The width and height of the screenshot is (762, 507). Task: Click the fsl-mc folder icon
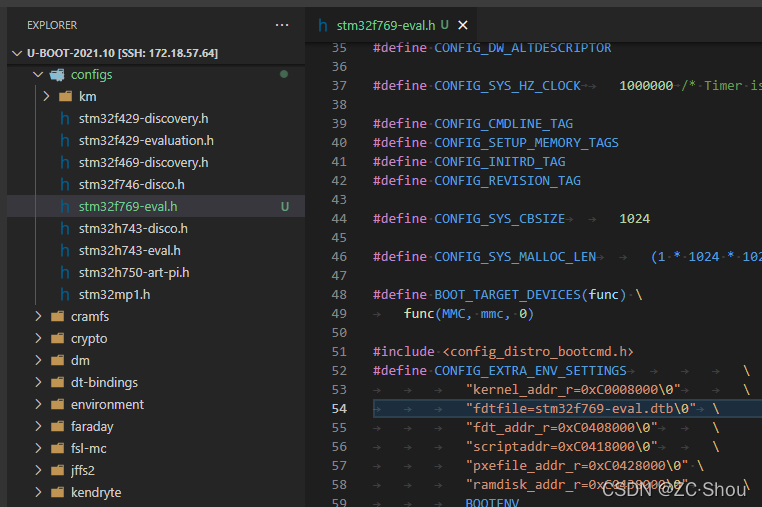click(x=57, y=448)
